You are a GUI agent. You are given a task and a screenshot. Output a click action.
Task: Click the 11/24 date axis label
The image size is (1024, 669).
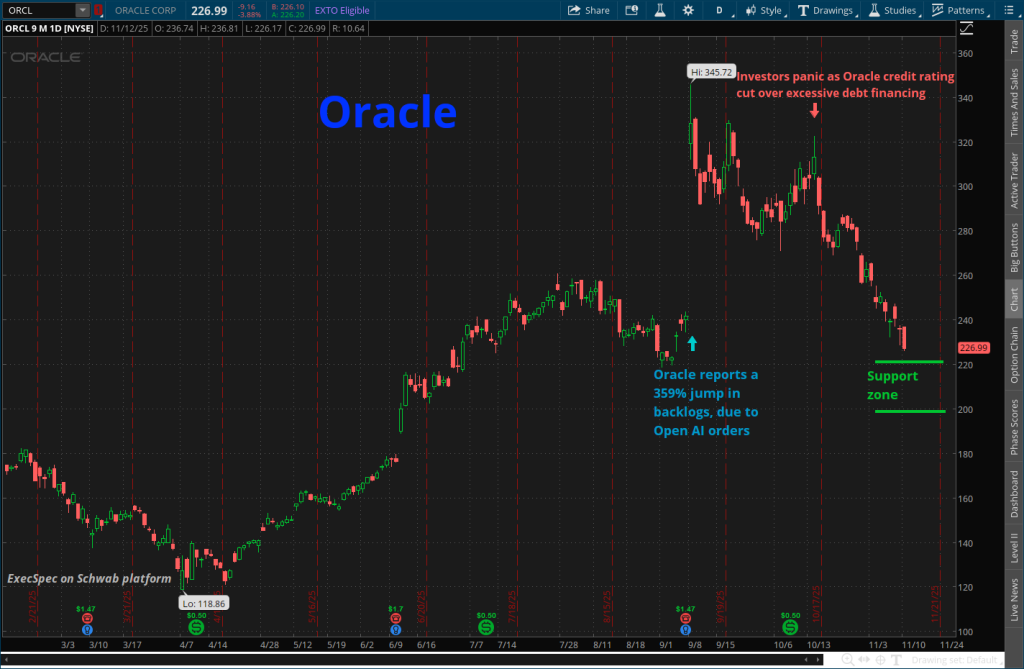click(x=952, y=645)
